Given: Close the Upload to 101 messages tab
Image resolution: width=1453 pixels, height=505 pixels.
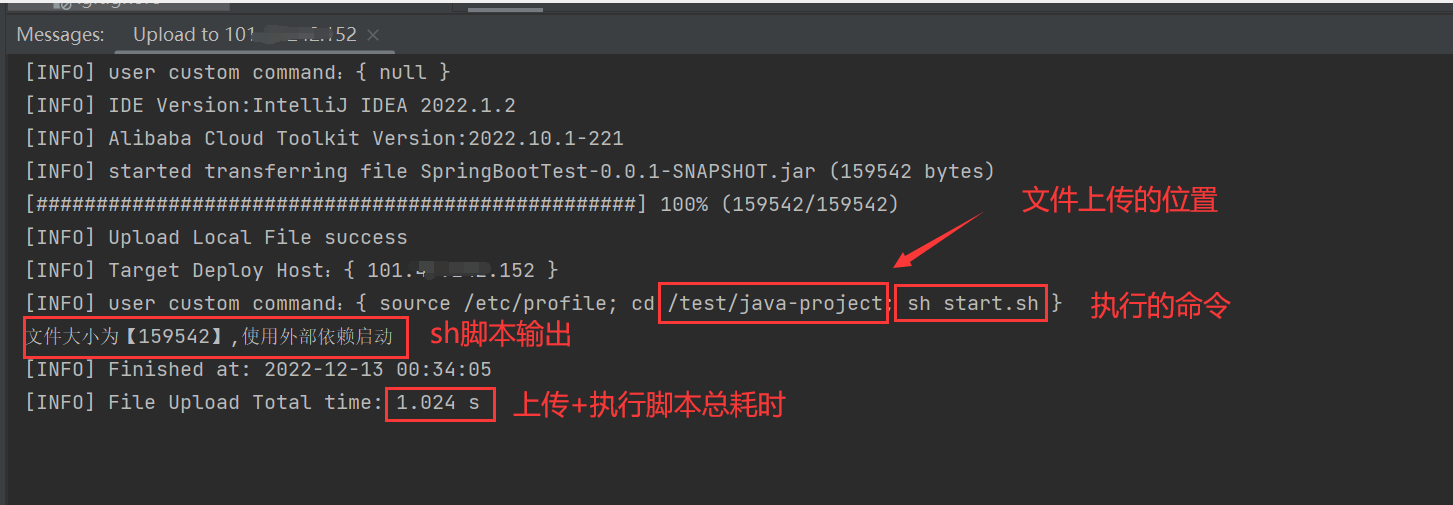Looking at the screenshot, I should point(373,35).
